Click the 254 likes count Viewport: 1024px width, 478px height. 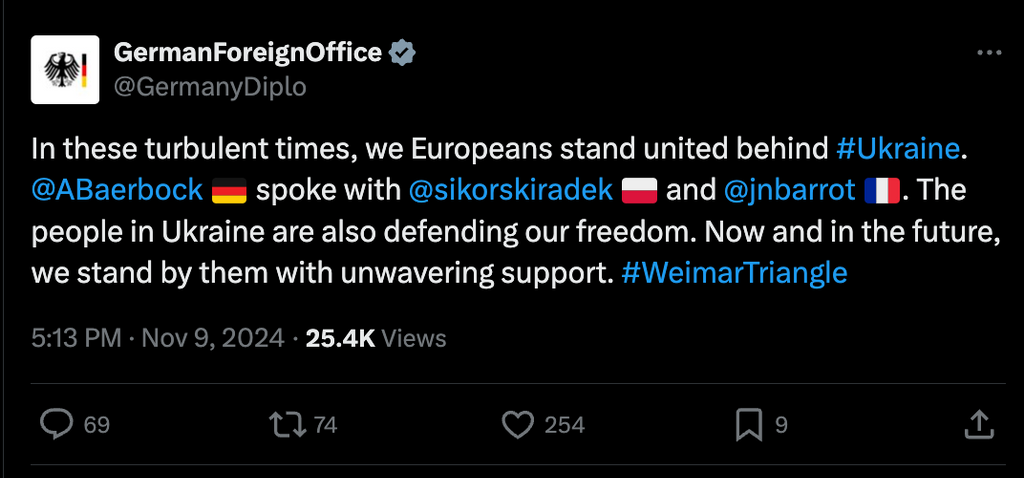point(565,425)
